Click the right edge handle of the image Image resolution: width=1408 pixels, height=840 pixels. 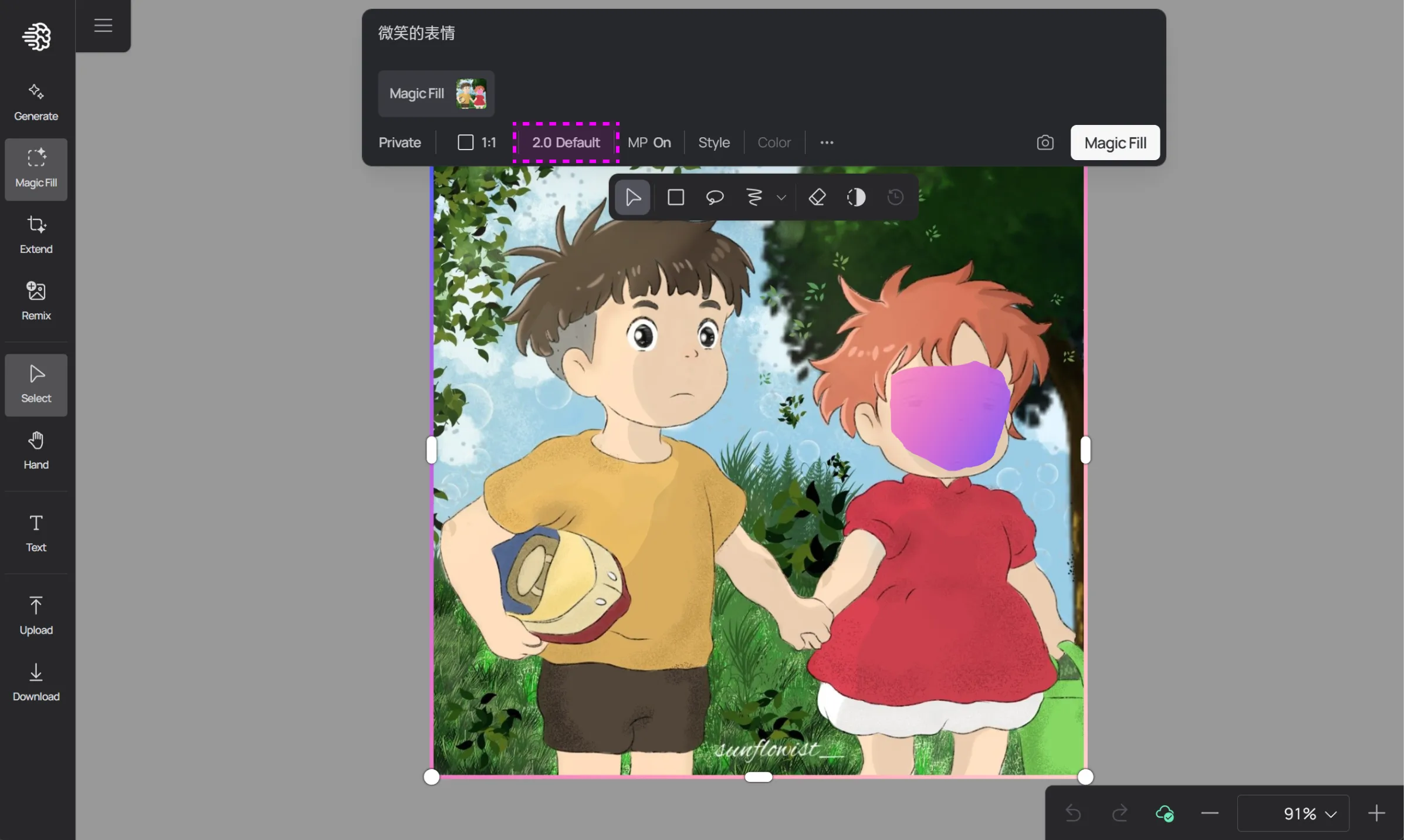tap(1085, 450)
